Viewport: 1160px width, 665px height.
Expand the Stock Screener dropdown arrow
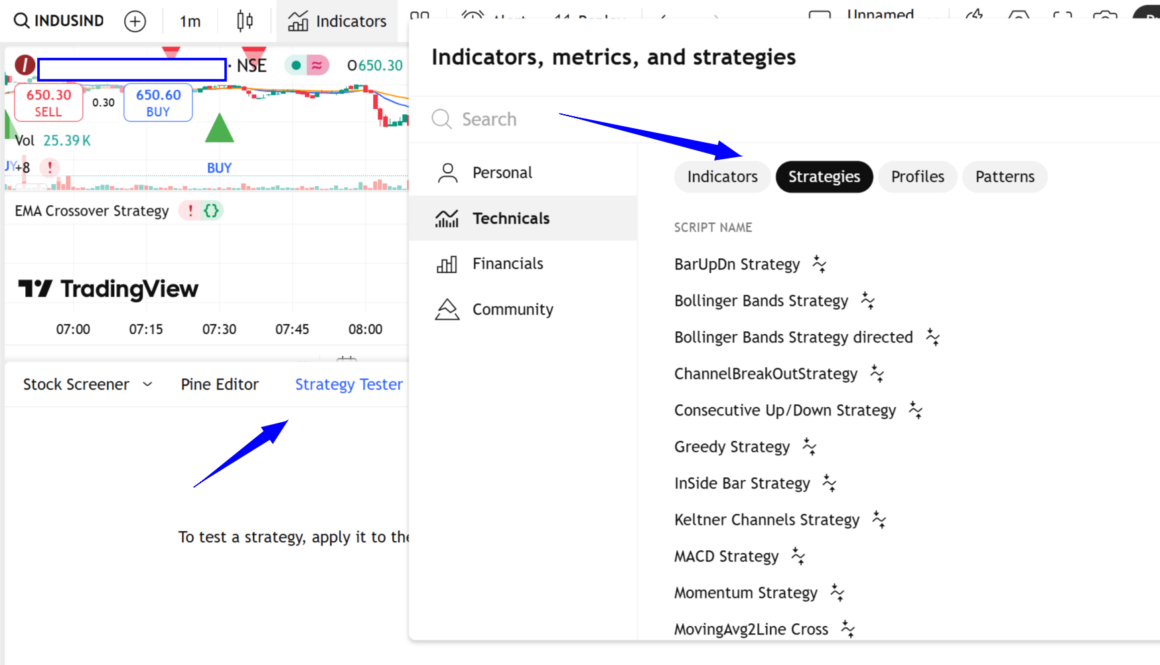tap(148, 384)
